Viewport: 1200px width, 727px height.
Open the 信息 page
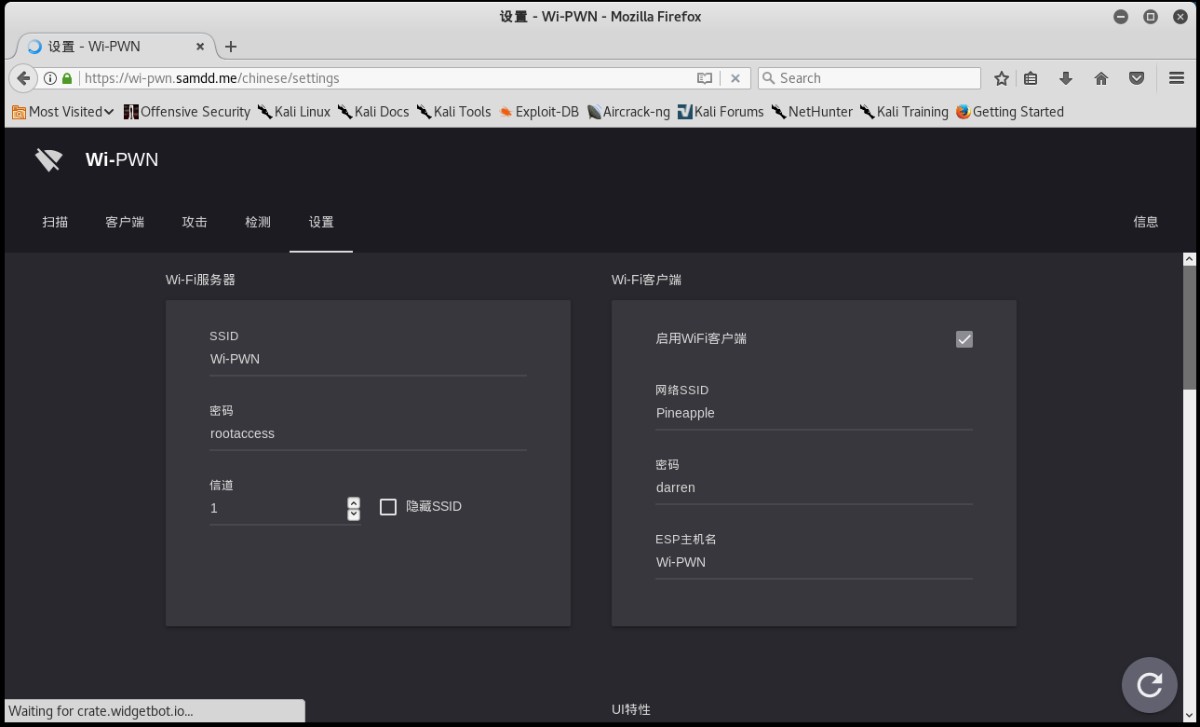point(1146,222)
